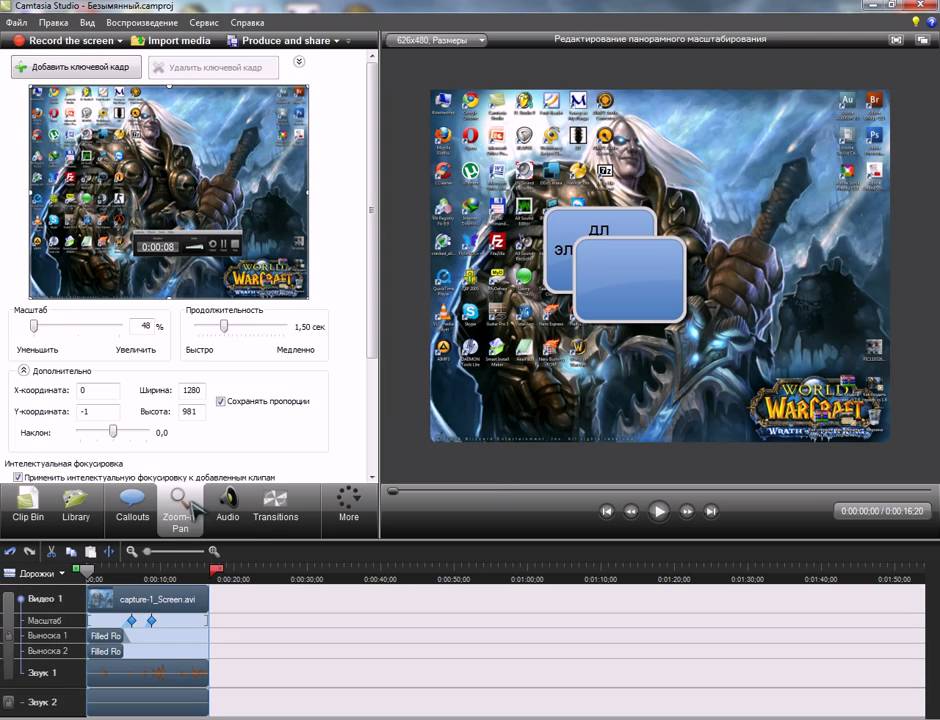Collapse the Дополнительно section
The image size is (940, 720).
click(x=23, y=370)
